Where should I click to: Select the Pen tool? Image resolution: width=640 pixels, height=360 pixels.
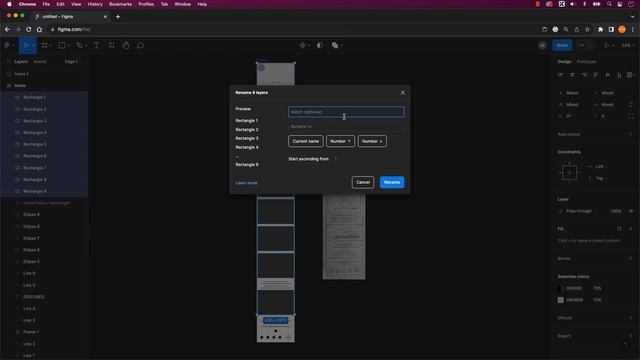point(79,45)
